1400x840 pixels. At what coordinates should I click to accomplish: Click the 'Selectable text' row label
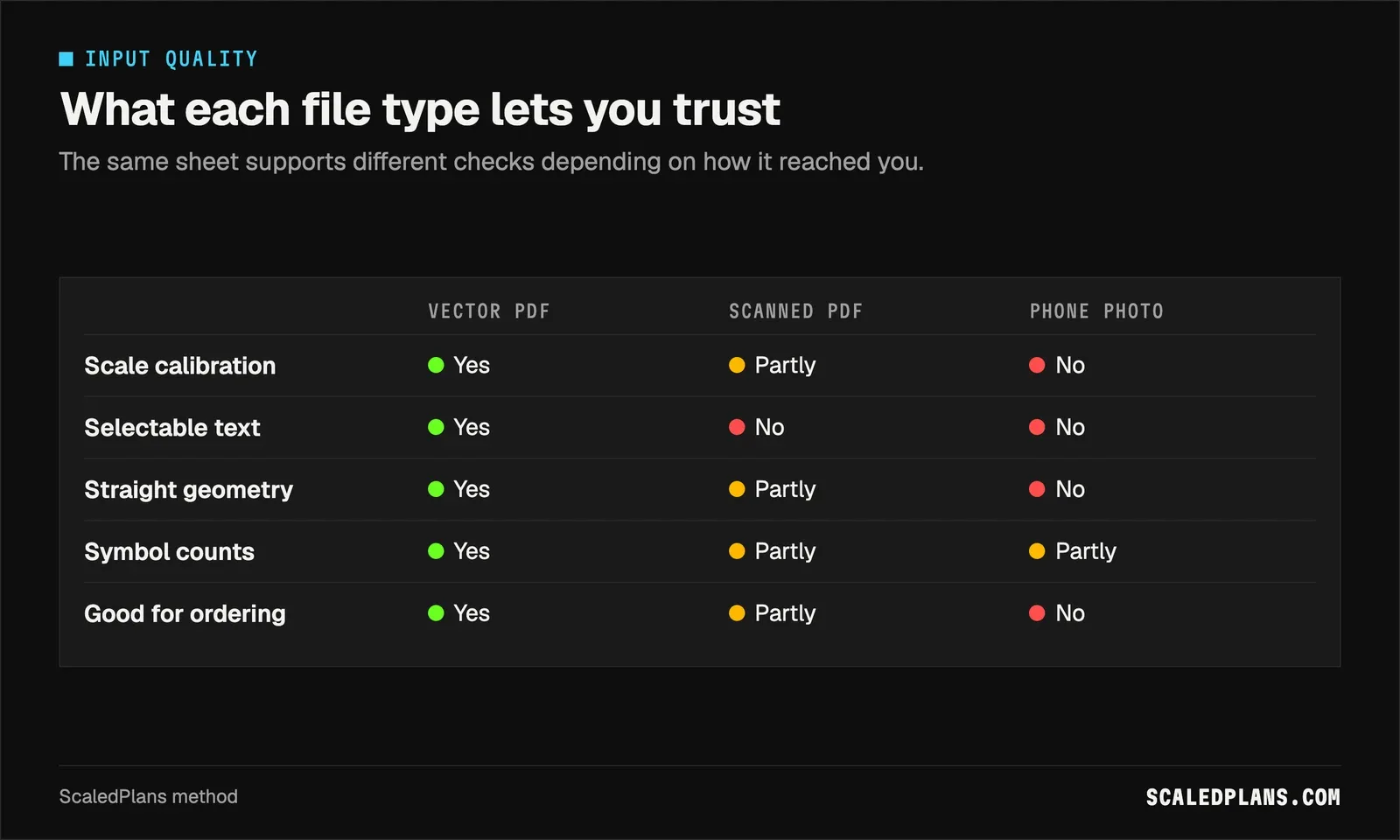coord(172,428)
